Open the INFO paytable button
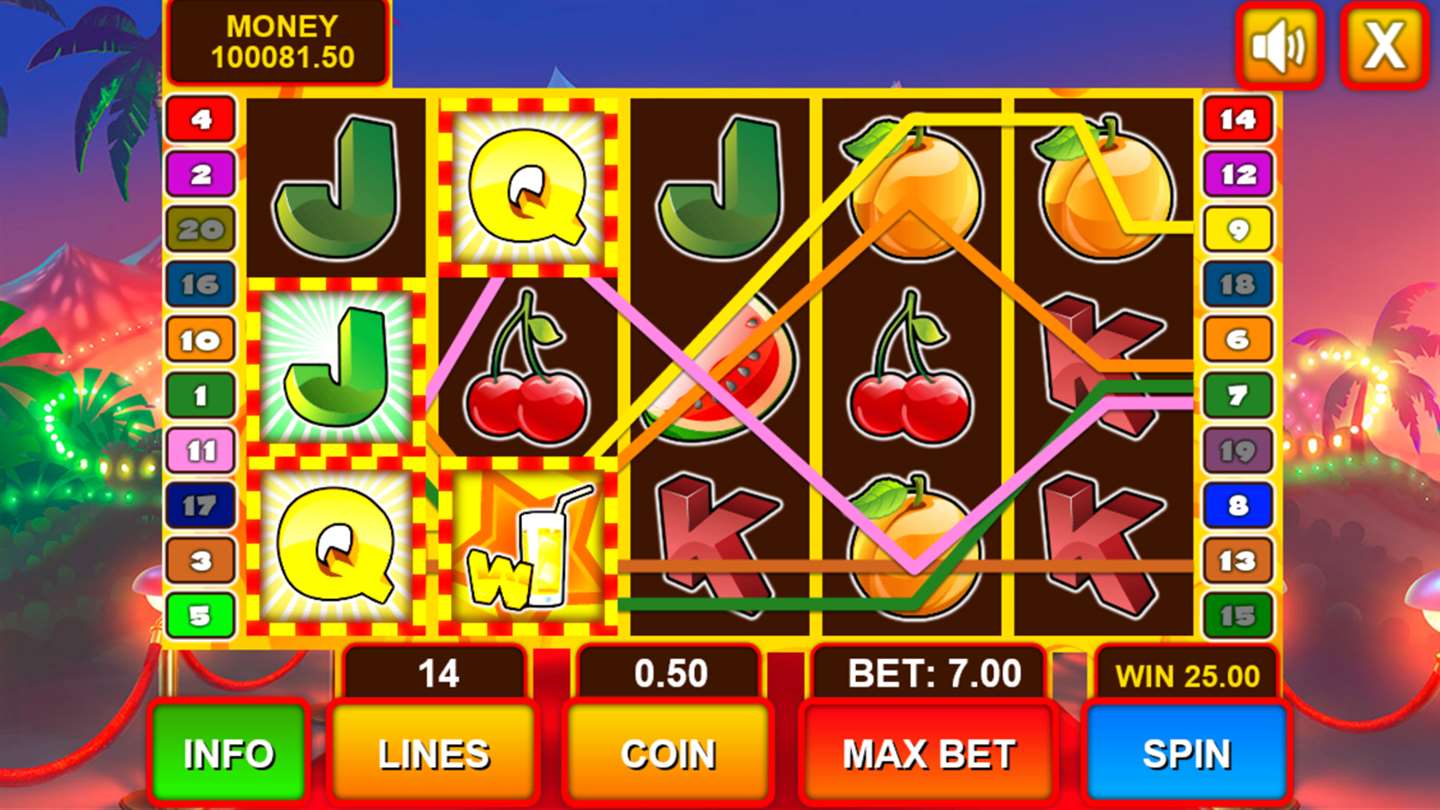 tap(228, 754)
